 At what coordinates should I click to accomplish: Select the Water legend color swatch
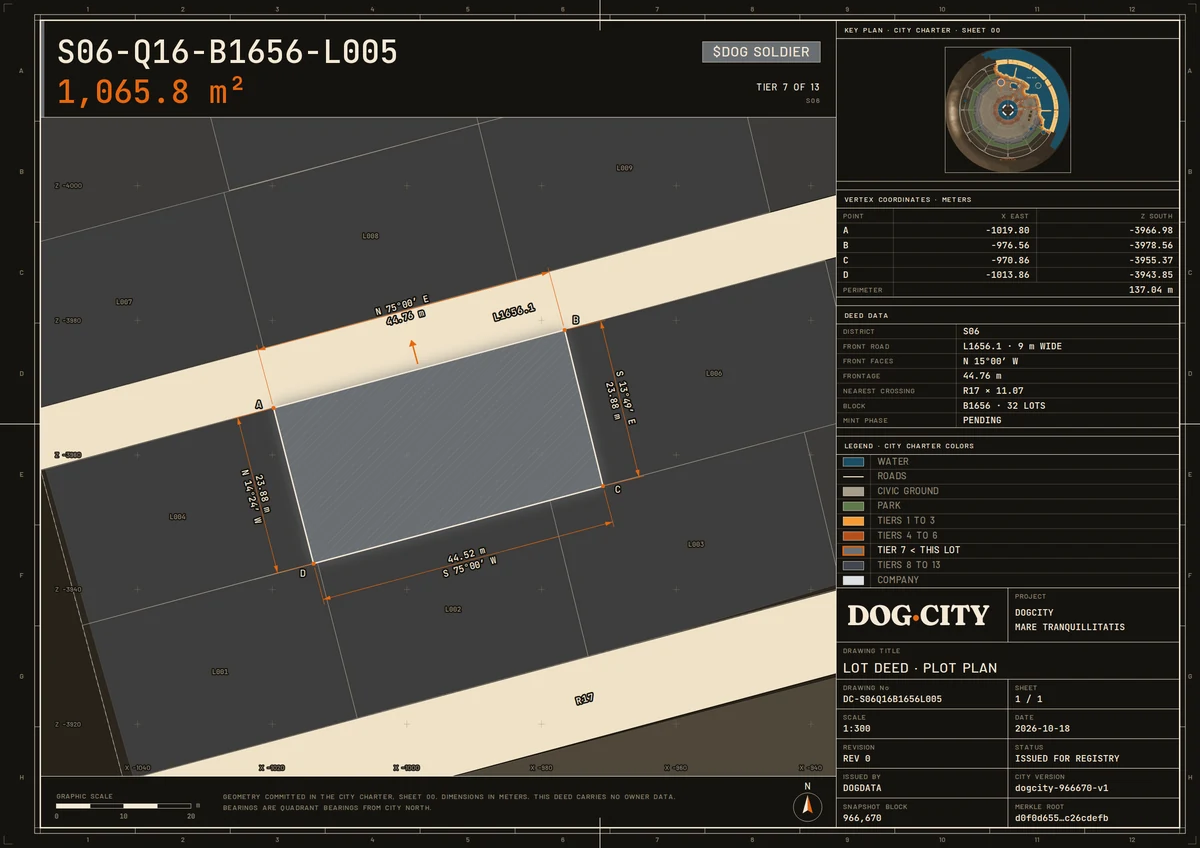[853, 462]
